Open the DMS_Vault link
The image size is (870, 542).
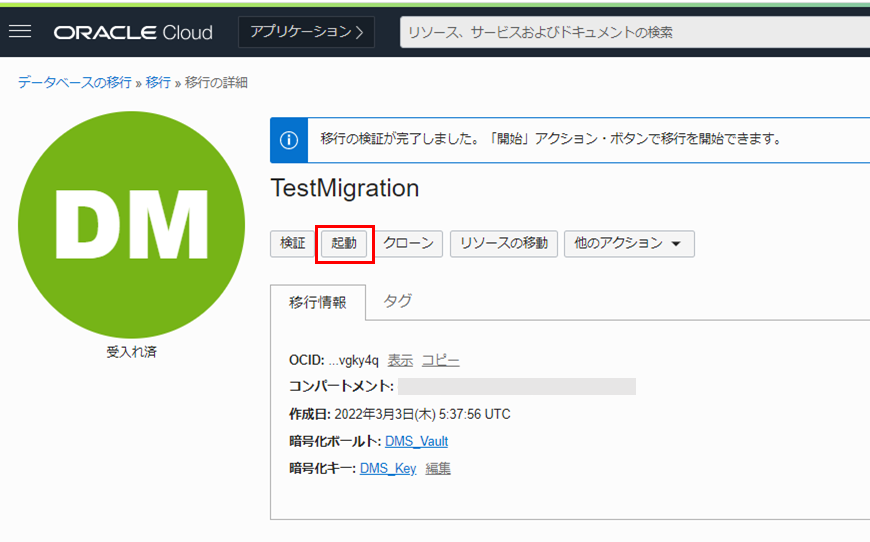(x=416, y=441)
